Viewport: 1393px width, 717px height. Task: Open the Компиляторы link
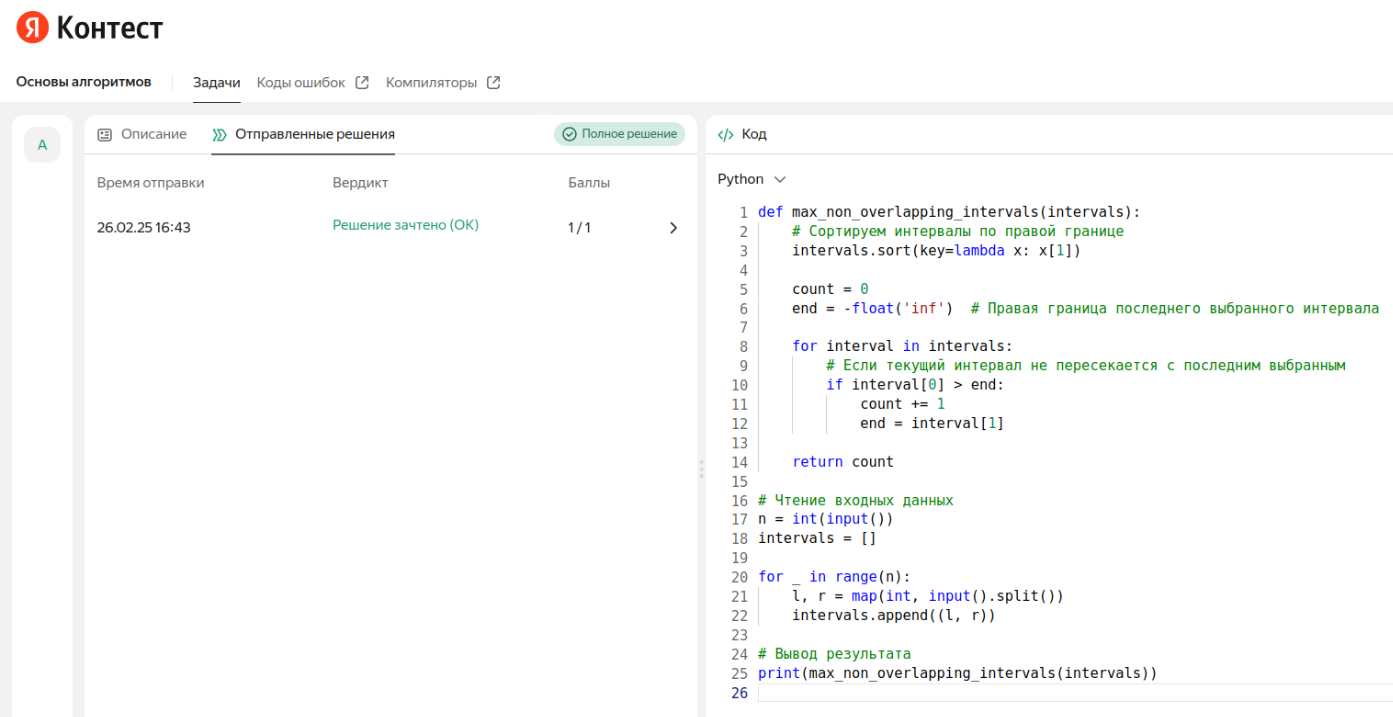point(431,83)
